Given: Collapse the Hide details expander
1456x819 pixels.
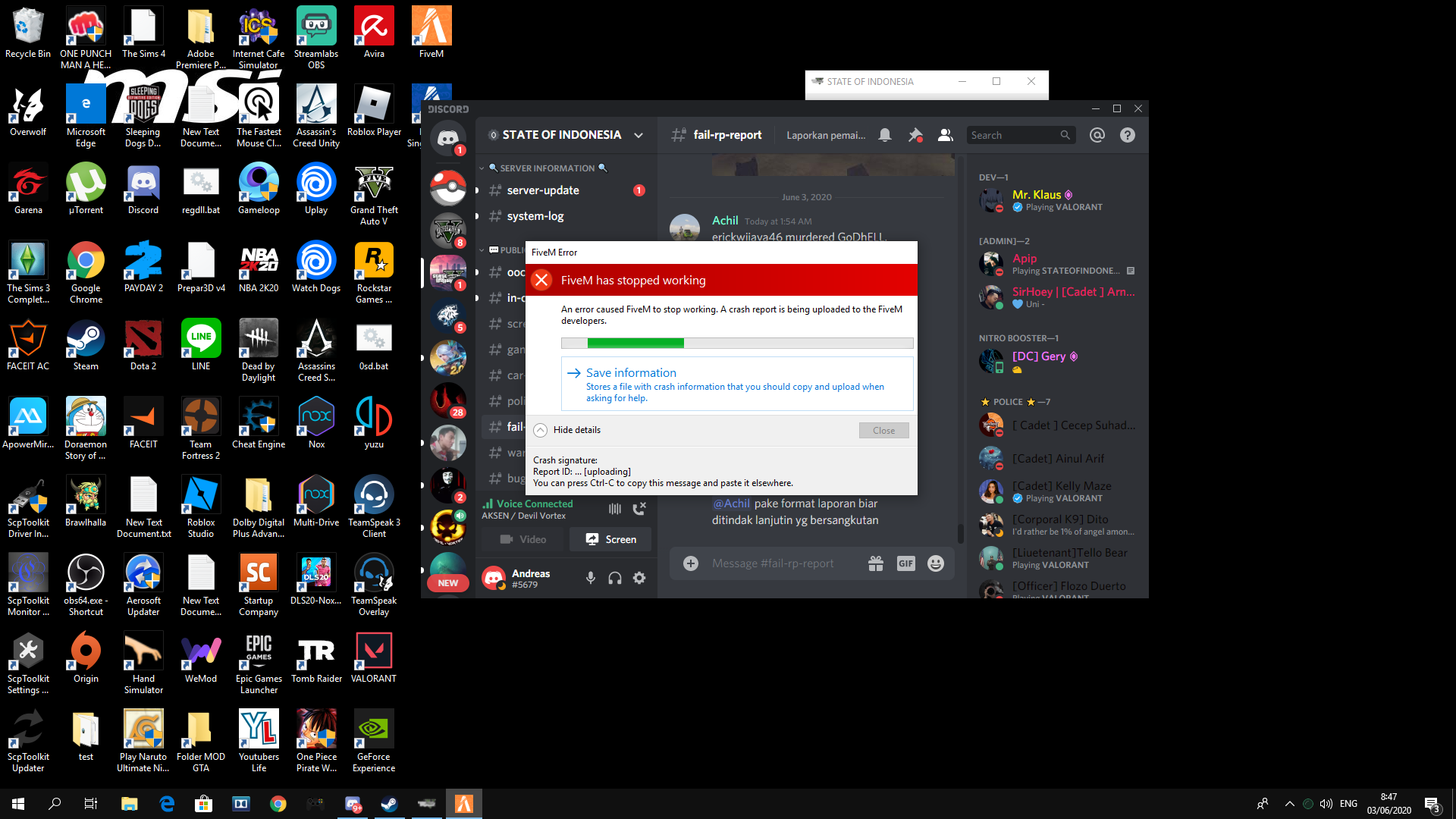Looking at the screenshot, I should click(x=541, y=430).
